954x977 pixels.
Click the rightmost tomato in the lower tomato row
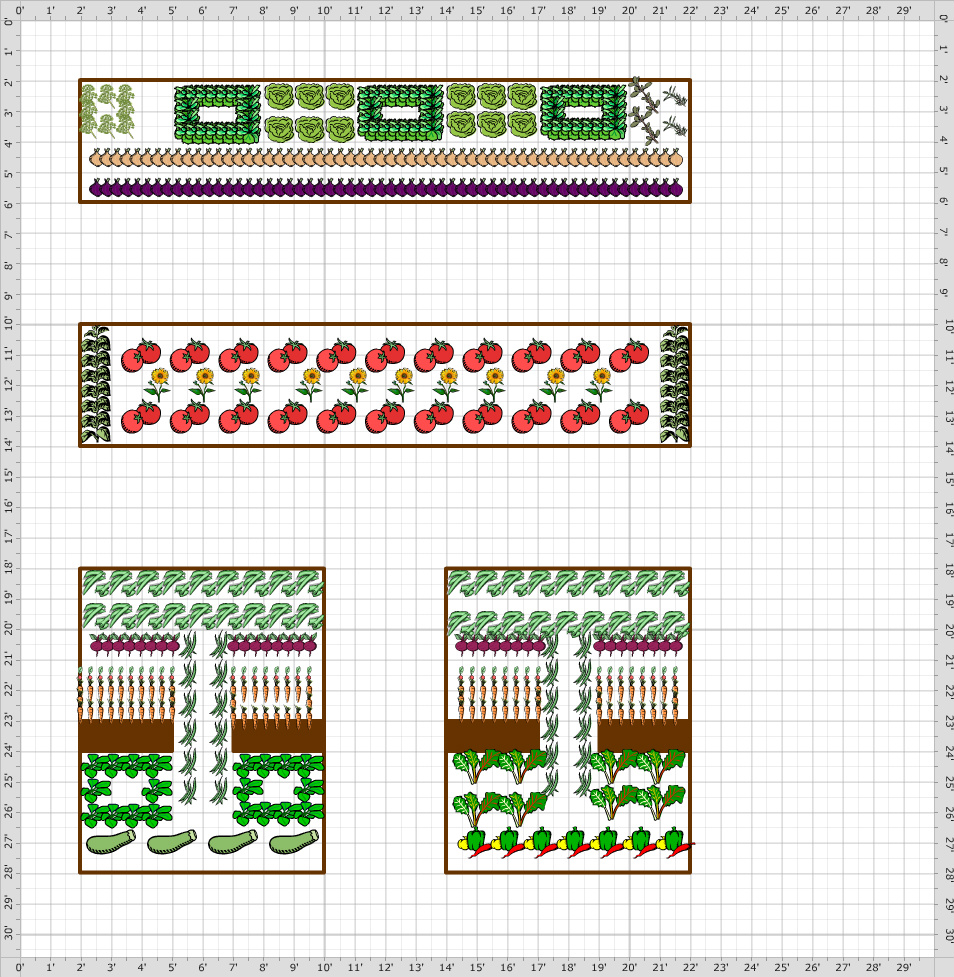629,417
